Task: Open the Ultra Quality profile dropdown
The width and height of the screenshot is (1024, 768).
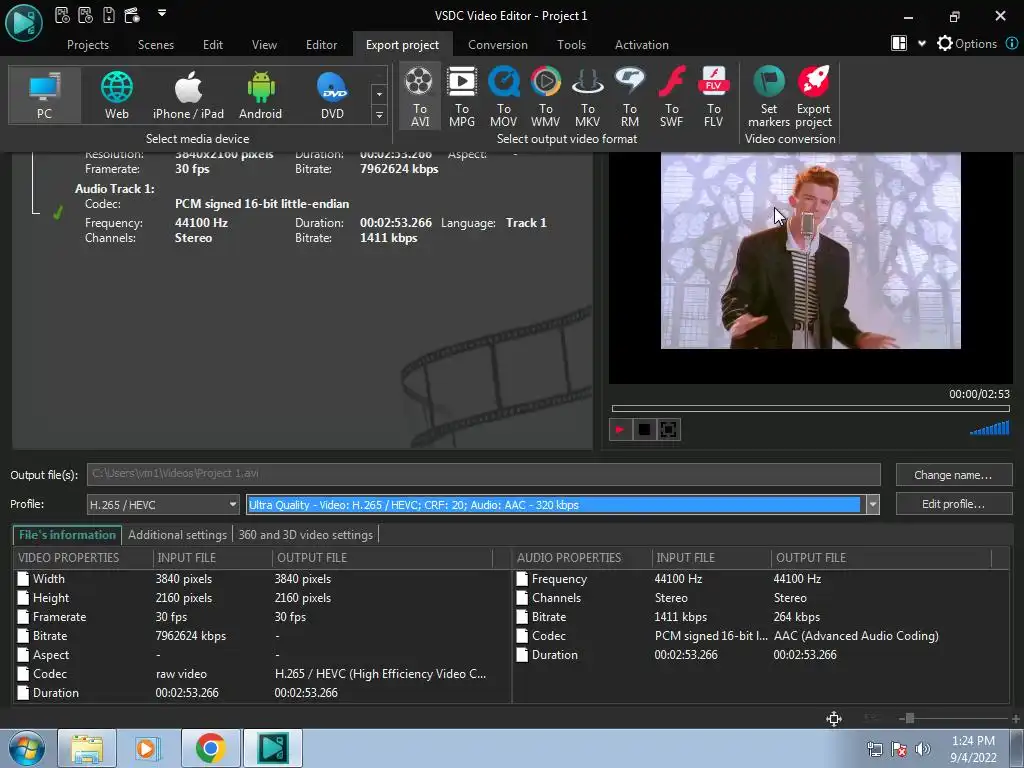Action: [872, 504]
